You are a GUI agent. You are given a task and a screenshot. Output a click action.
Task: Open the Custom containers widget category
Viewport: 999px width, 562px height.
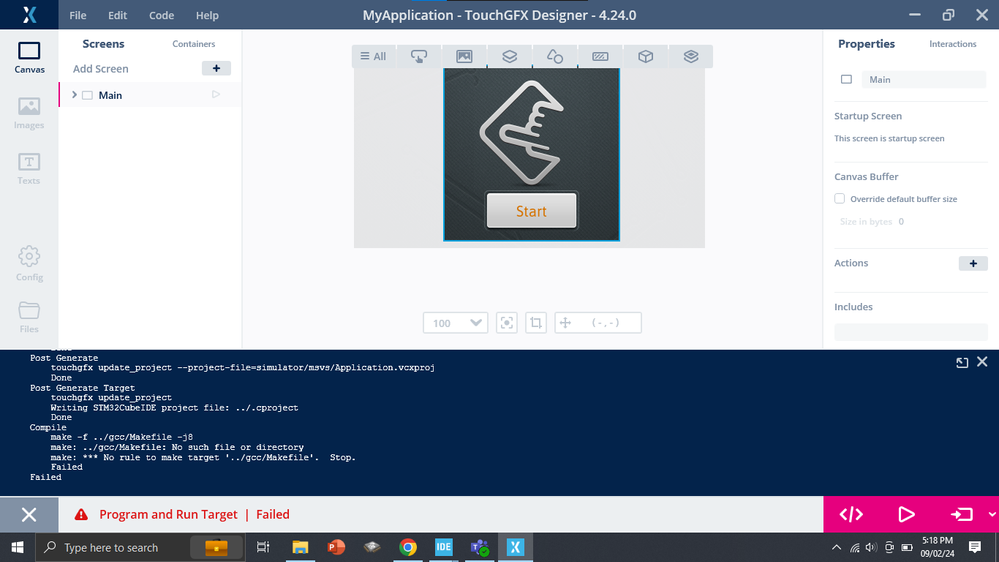pyautogui.click(x=691, y=56)
